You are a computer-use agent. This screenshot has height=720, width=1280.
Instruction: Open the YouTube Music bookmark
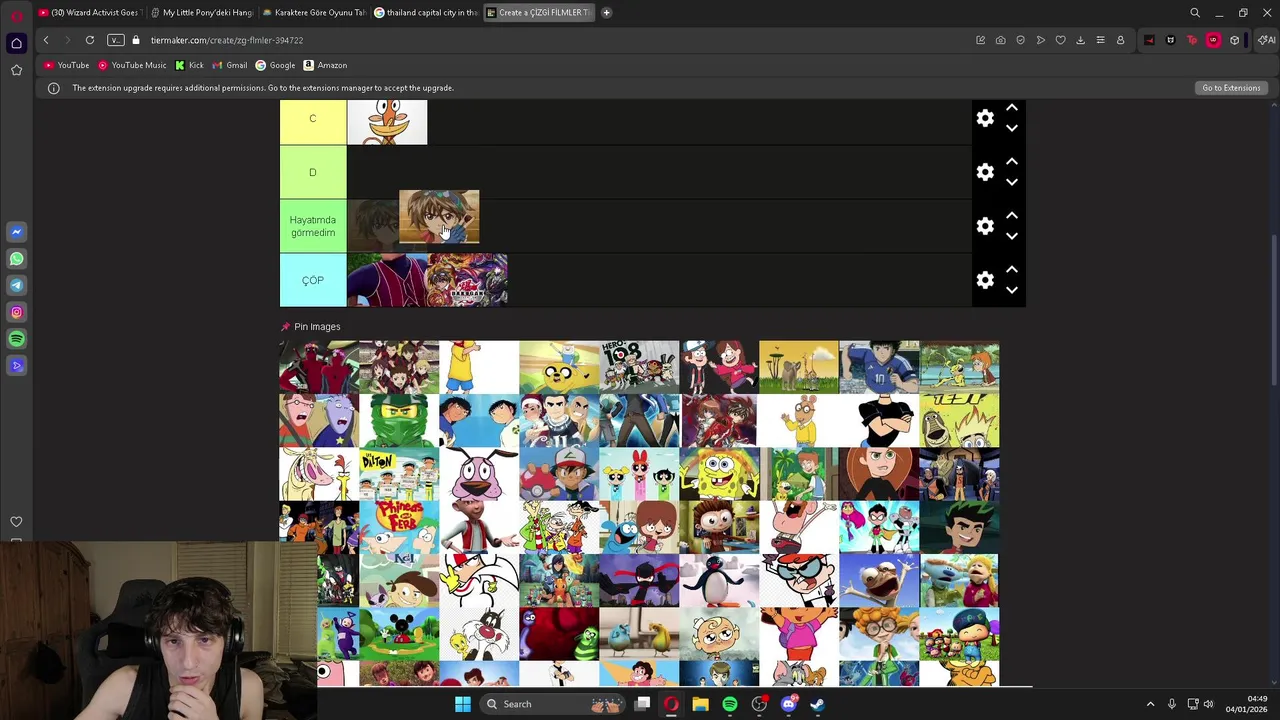(132, 65)
